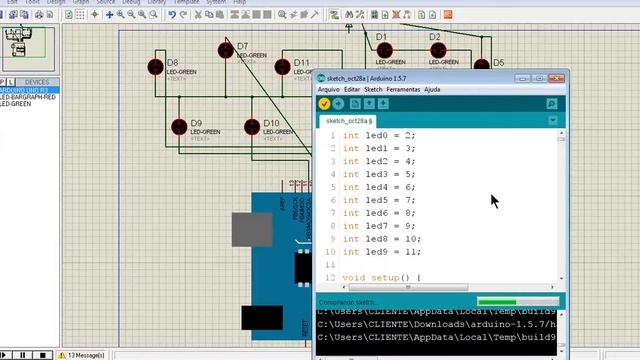Click the zoom in magnifier icon
640x360 pixels.
coord(121,15)
